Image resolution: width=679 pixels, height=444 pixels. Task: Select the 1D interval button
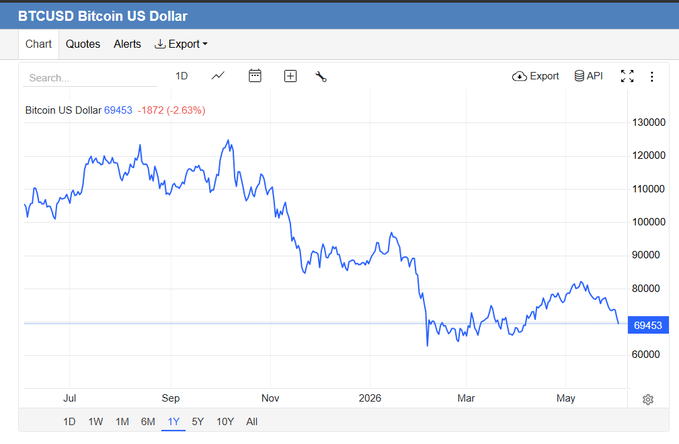181,76
